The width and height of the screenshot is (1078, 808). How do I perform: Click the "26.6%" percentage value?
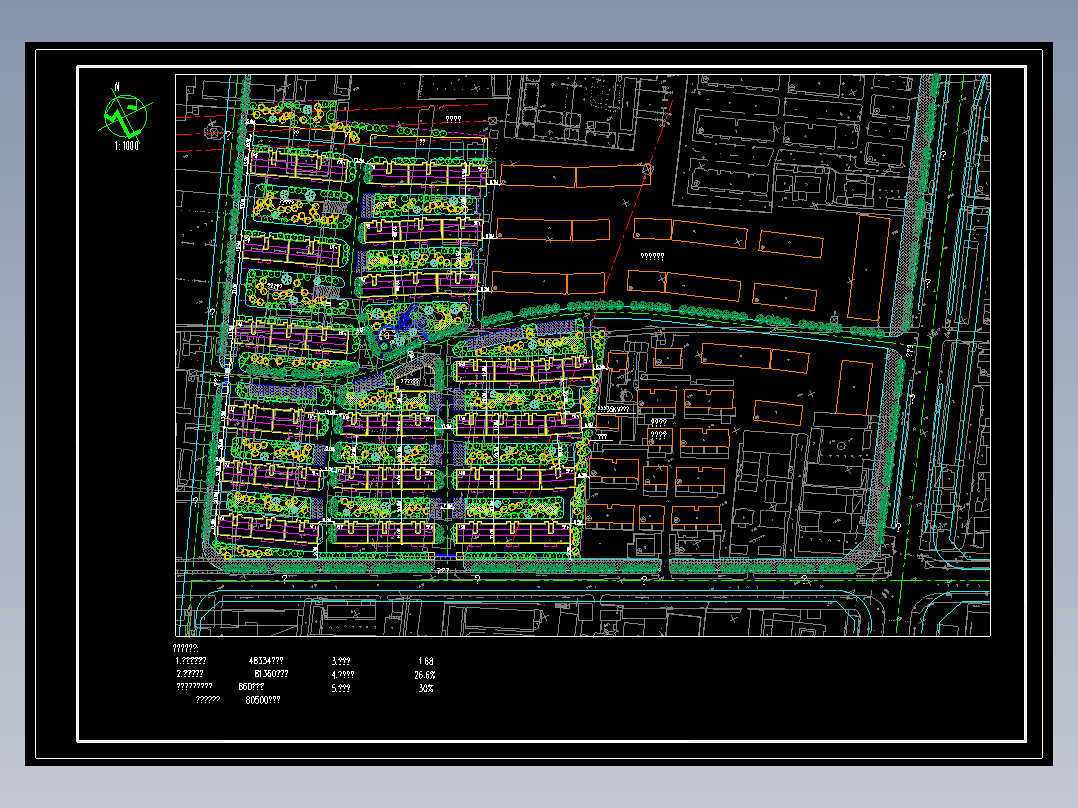coord(425,675)
